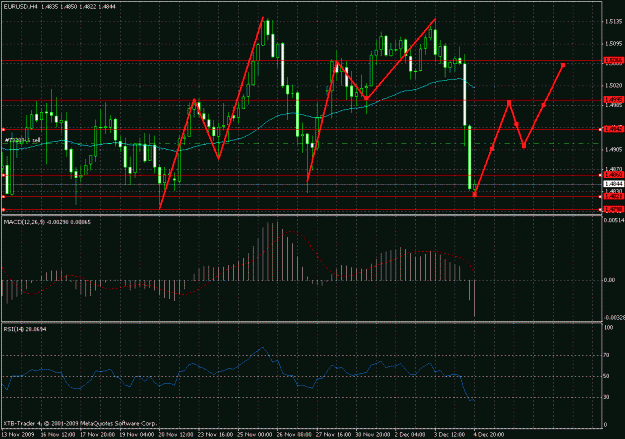Click price scale label 1.5095
The height and width of the screenshot is (439, 625).
[x=613, y=44]
